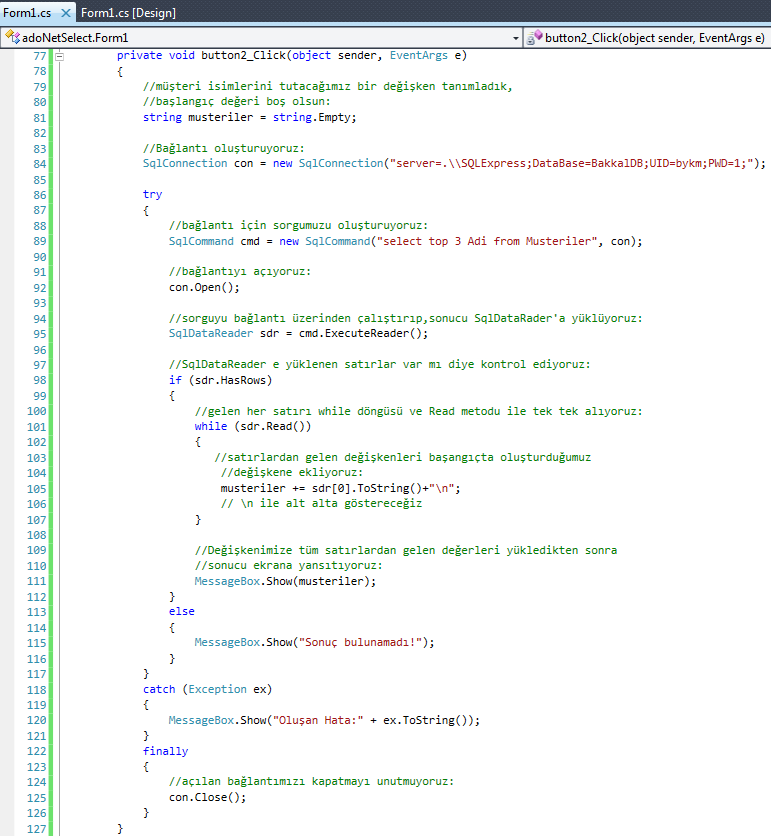Click the 'select top 3 Adi from Musteriler' query
Screen dimensions: 771x836
point(487,241)
